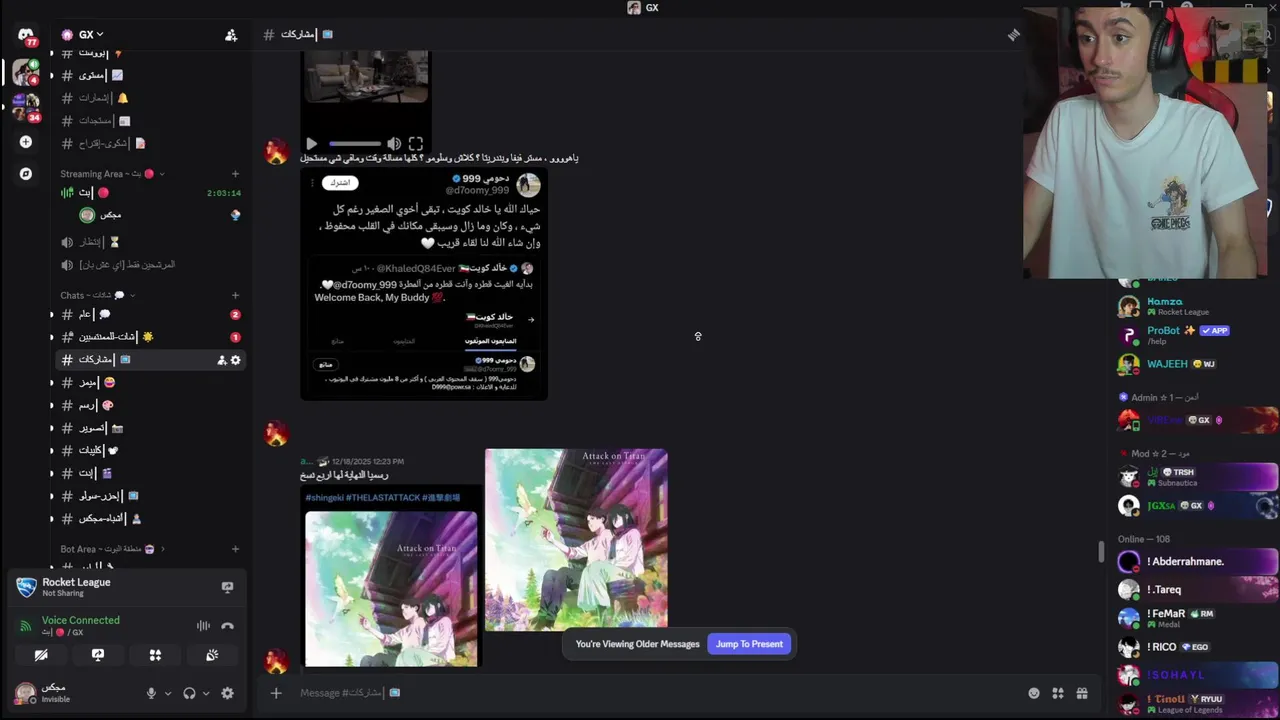
Task: Join إنتظار voice channel with hourglass
Action: (150, 242)
